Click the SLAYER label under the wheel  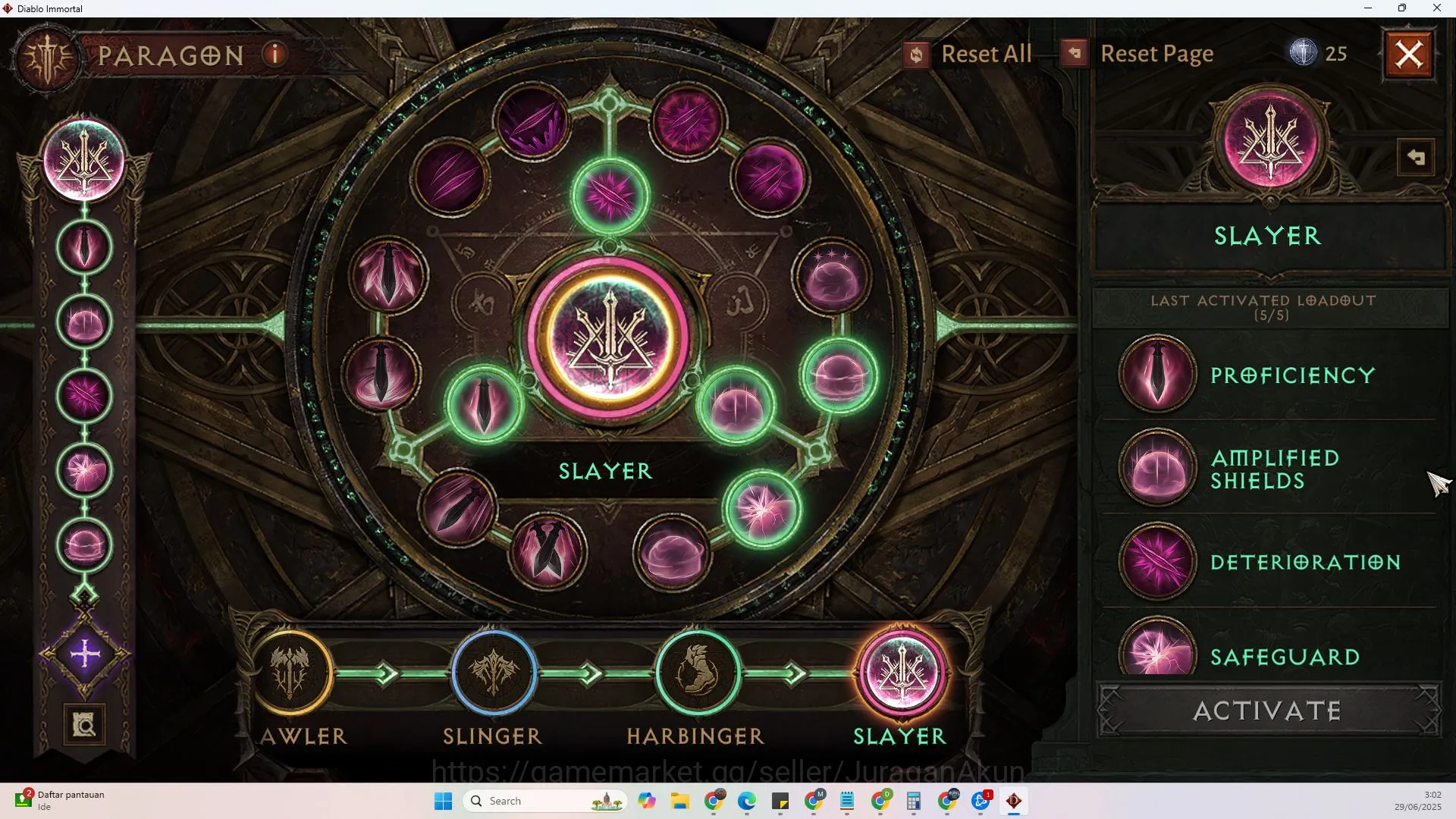click(605, 471)
